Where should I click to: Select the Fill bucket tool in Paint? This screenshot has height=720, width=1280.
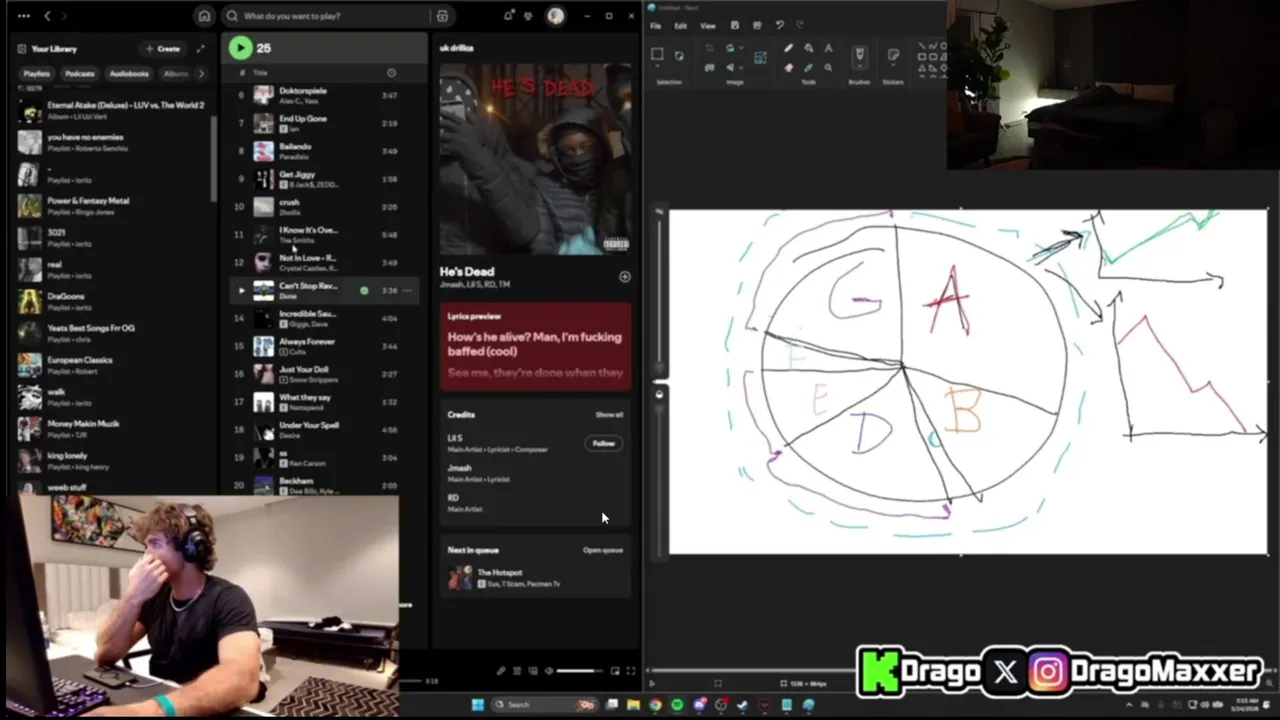pyautogui.click(x=808, y=48)
